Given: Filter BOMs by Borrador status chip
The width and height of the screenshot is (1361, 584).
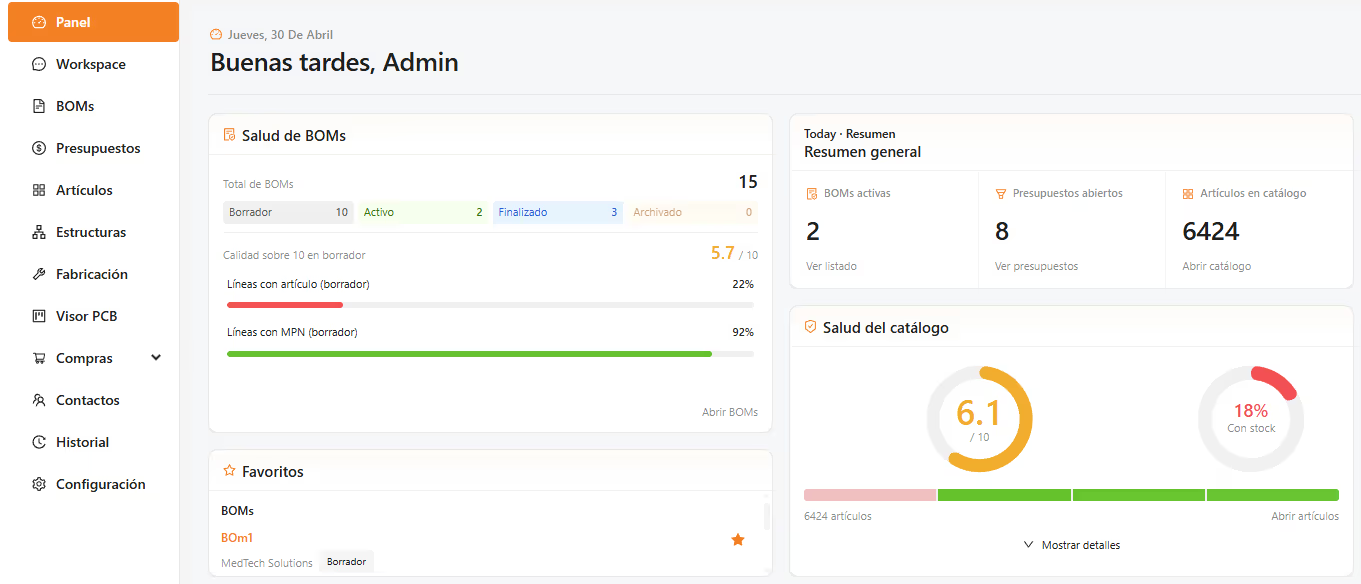Looking at the screenshot, I should 288,212.
